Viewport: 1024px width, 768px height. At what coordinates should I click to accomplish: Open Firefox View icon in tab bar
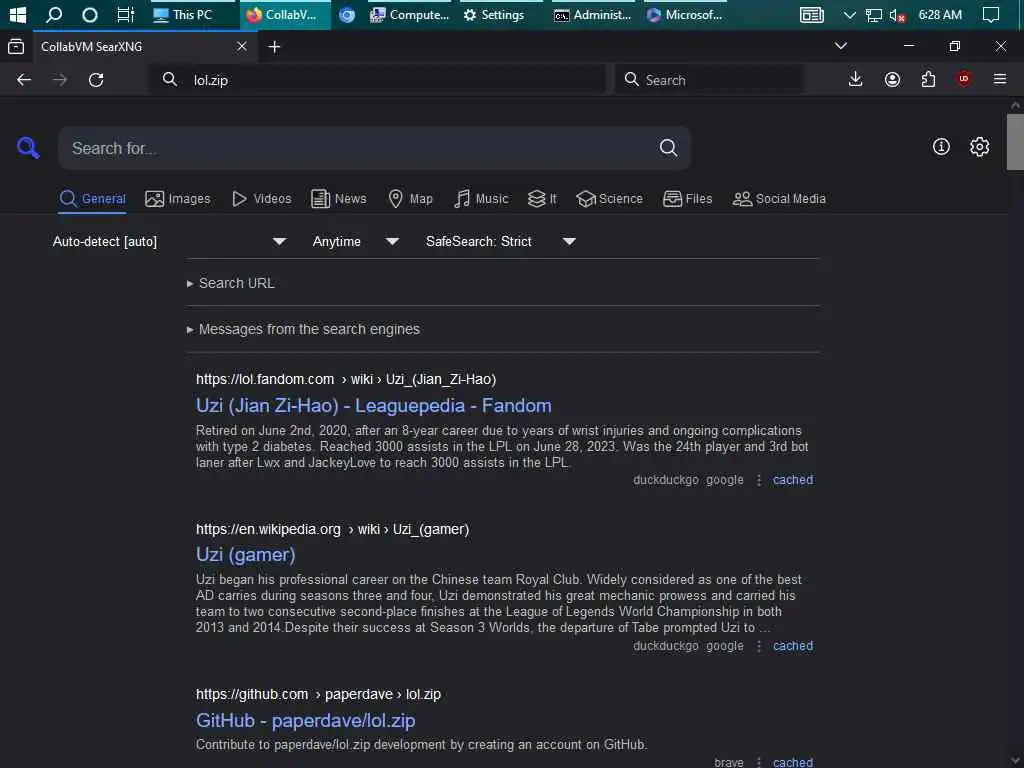[16, 46]
